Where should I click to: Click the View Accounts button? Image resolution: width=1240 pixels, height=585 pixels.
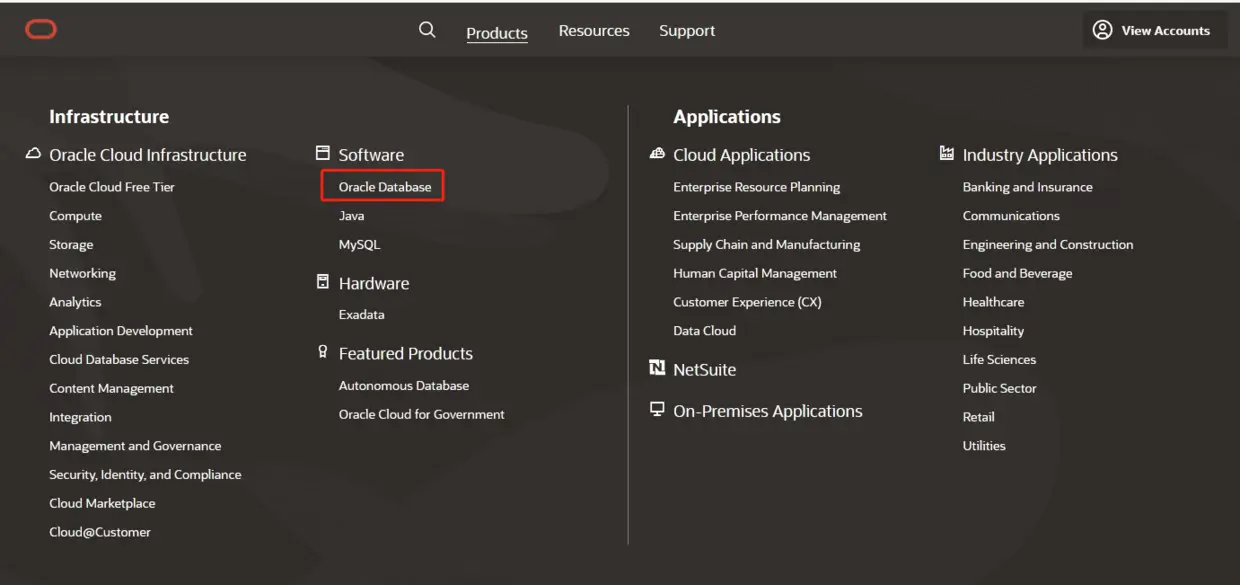1154,30
